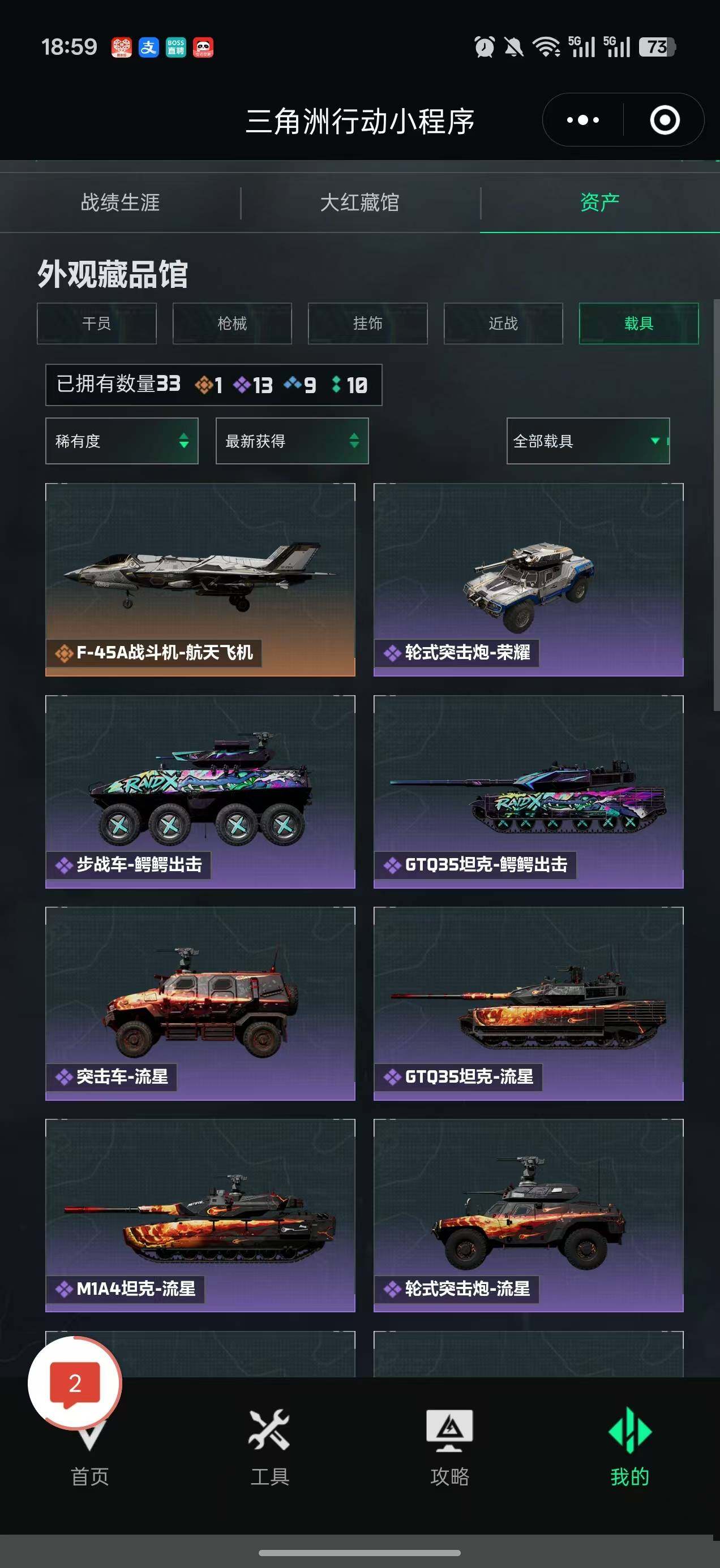Expand the 全部载具 vehicle filter dropdown
This screenshot has height=1568, width=720.
point(589,441)
